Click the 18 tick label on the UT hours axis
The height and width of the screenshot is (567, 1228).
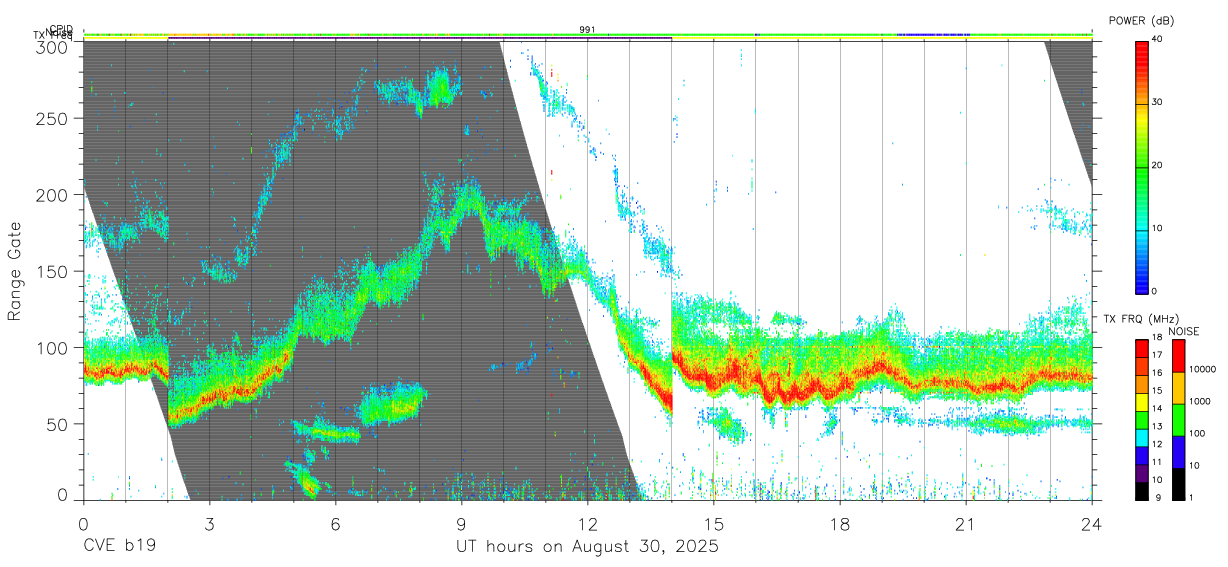click(x=840, y=523)
